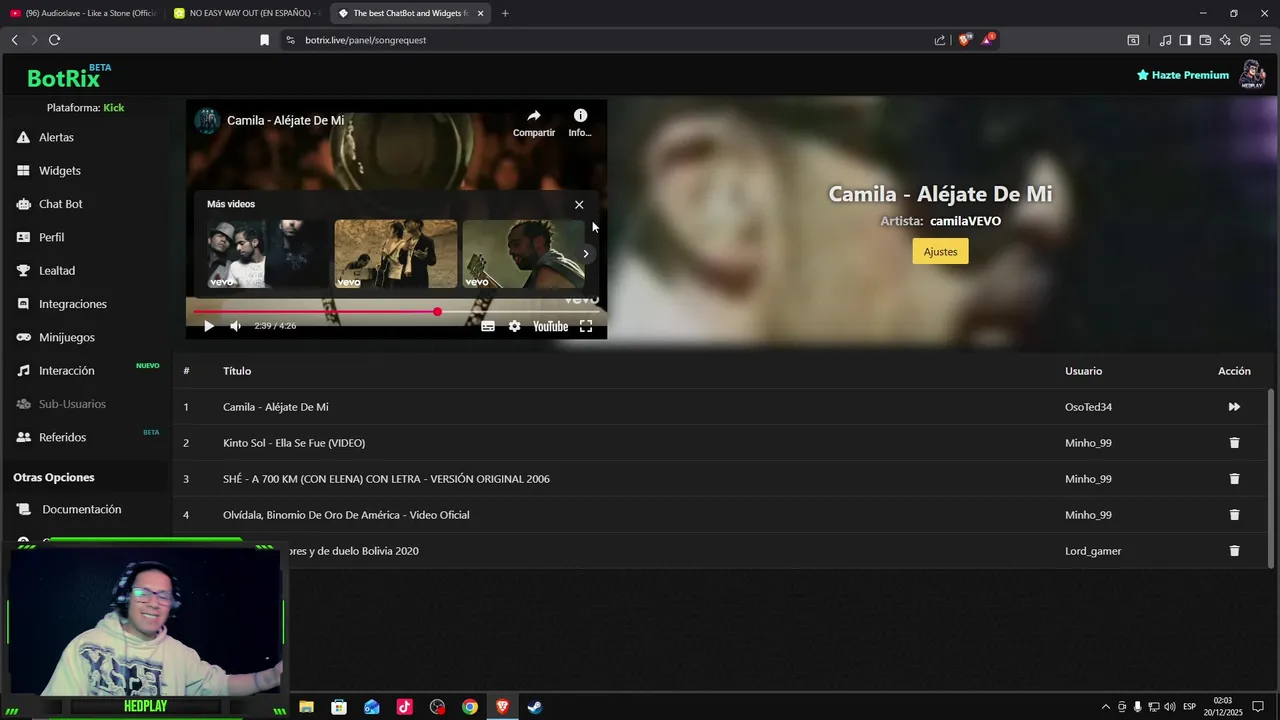Open Brave media playlist icon
1280x720 pixels.
[1165, 40]
